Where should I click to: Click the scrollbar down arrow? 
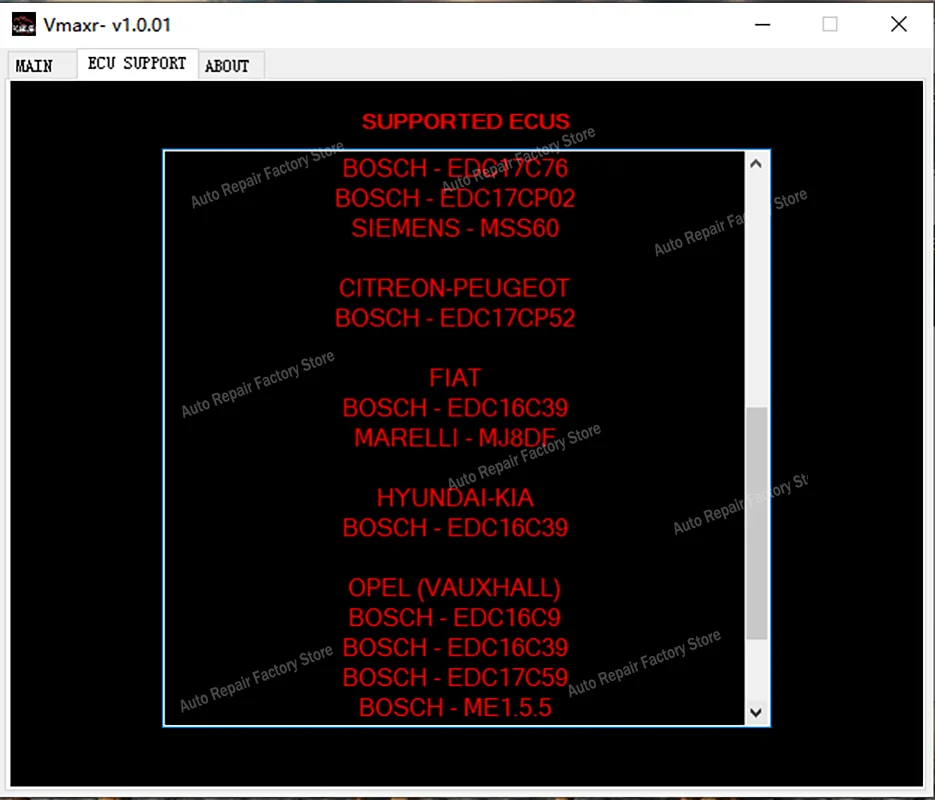pyautogui.click(x=756, y=712)
